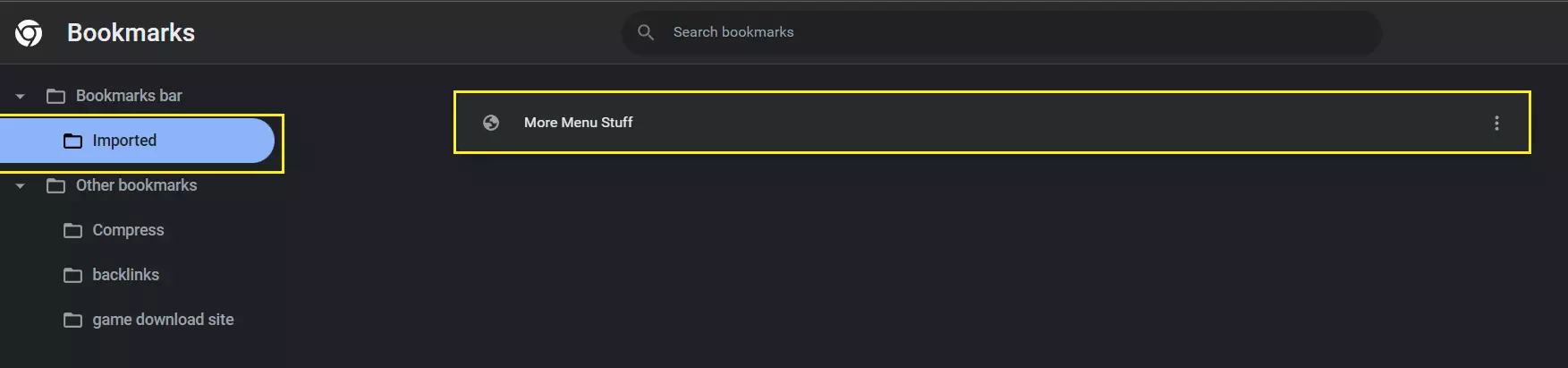1568x368 pixels.
Task: Click the game download site folder icon
Action: point(72,320)
